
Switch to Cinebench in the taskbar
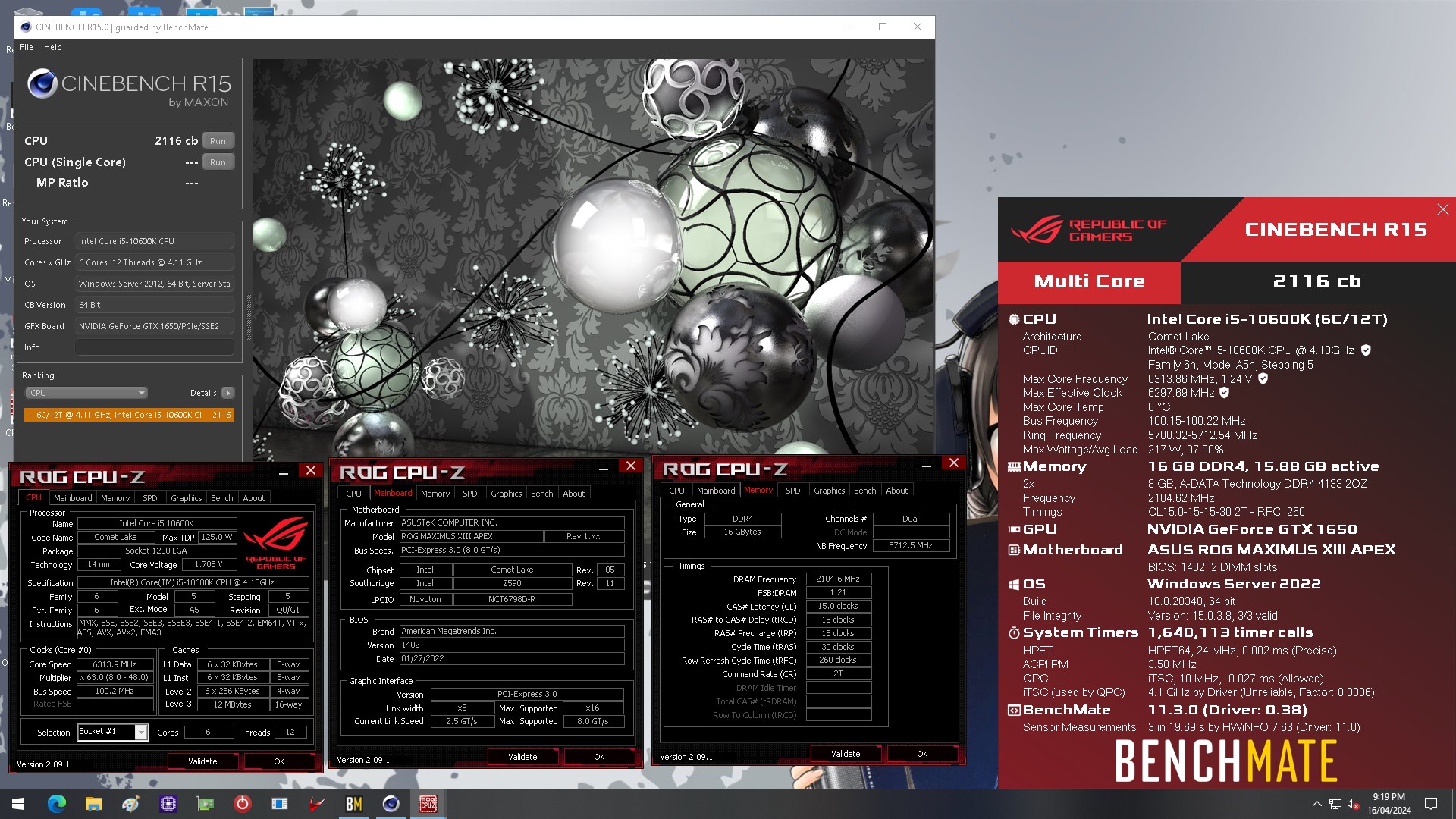(x=391, y=804)
